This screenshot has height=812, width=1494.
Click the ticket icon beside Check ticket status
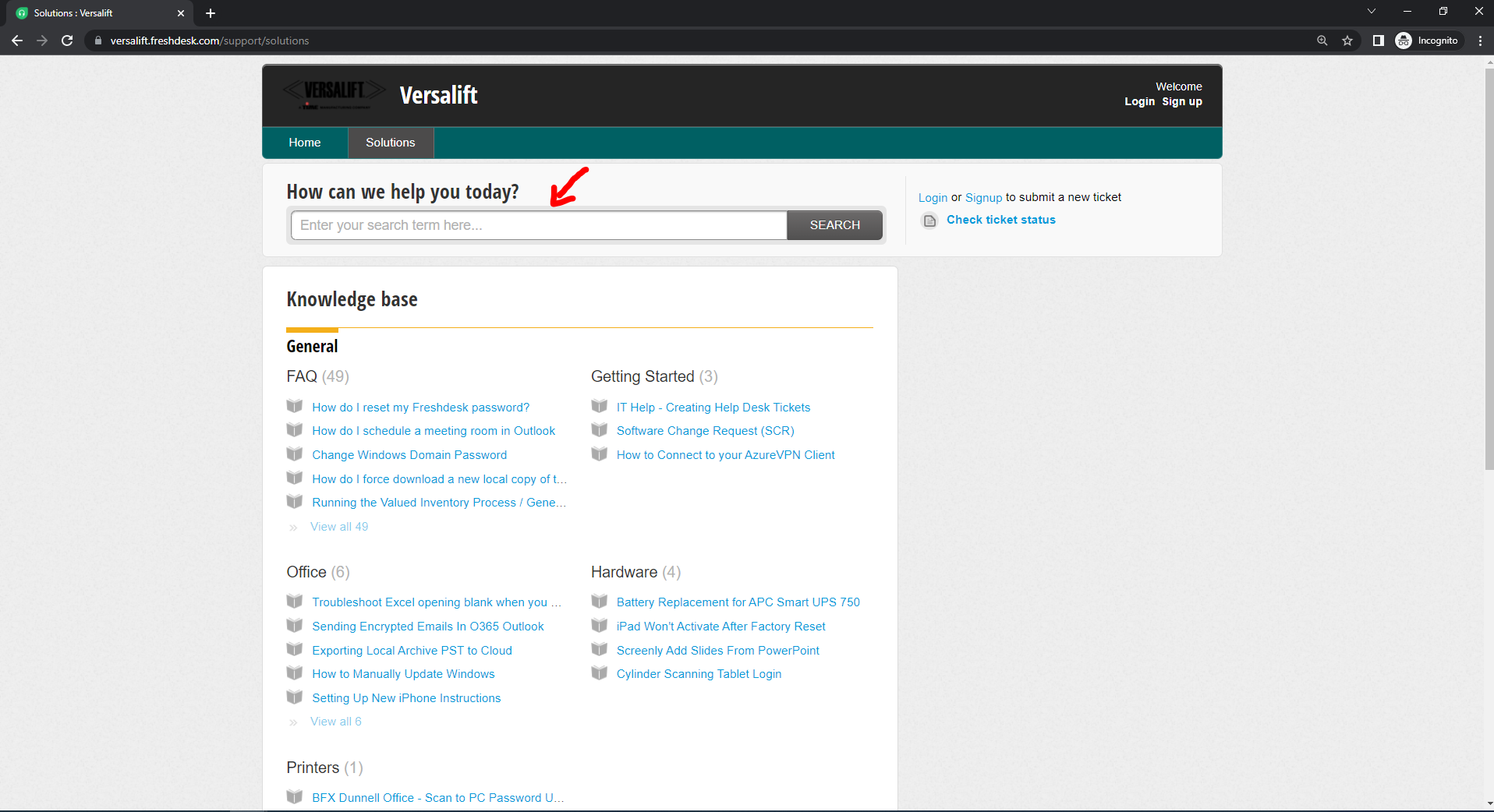[x=929, y=221]
